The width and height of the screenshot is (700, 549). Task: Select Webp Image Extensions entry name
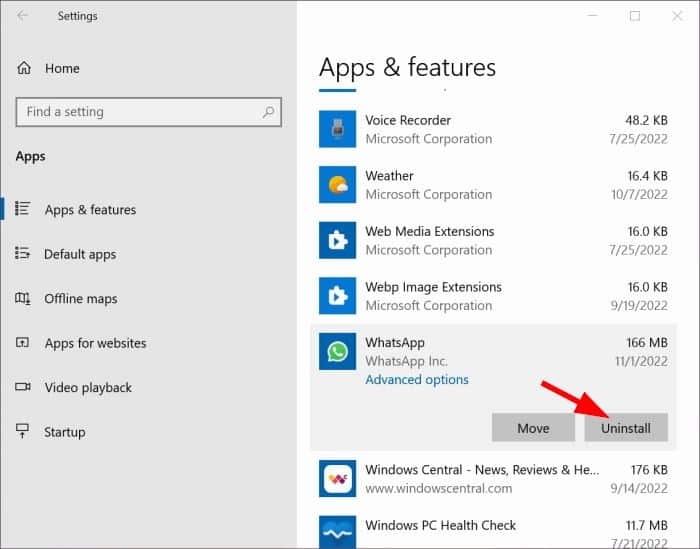pos(433,287)
